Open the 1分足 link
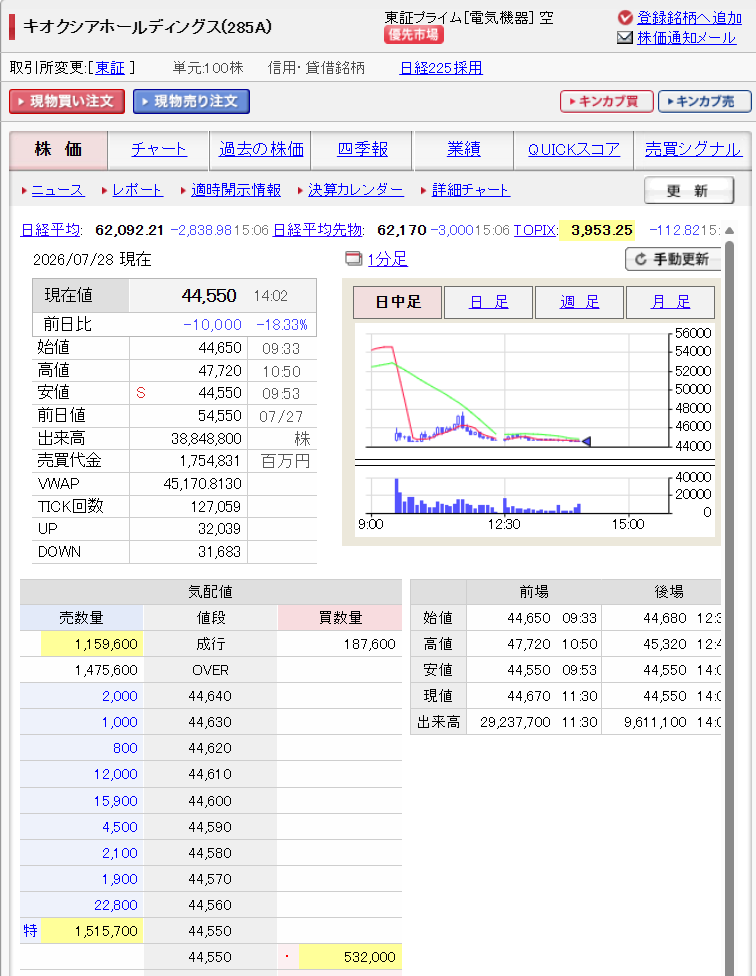Image resolution: width=756 pixels, height=976 pixels. point(388,259)
